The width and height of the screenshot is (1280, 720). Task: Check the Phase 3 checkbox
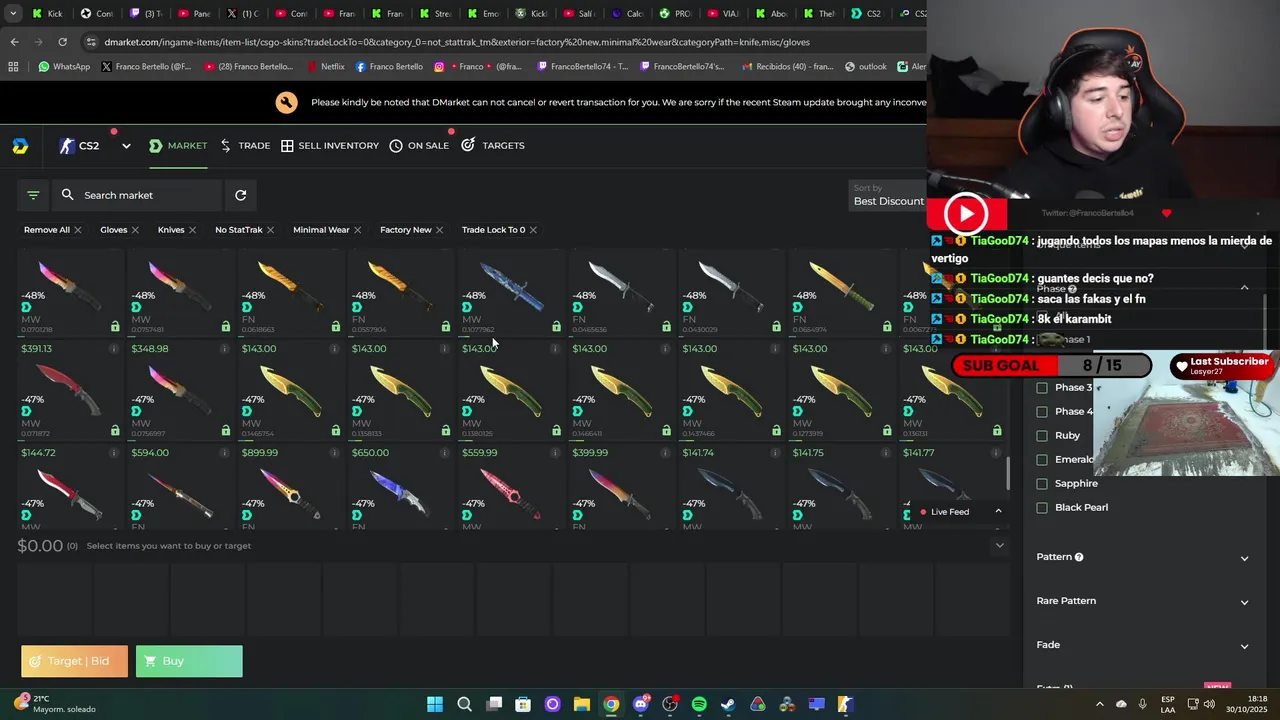[1042, 388]
